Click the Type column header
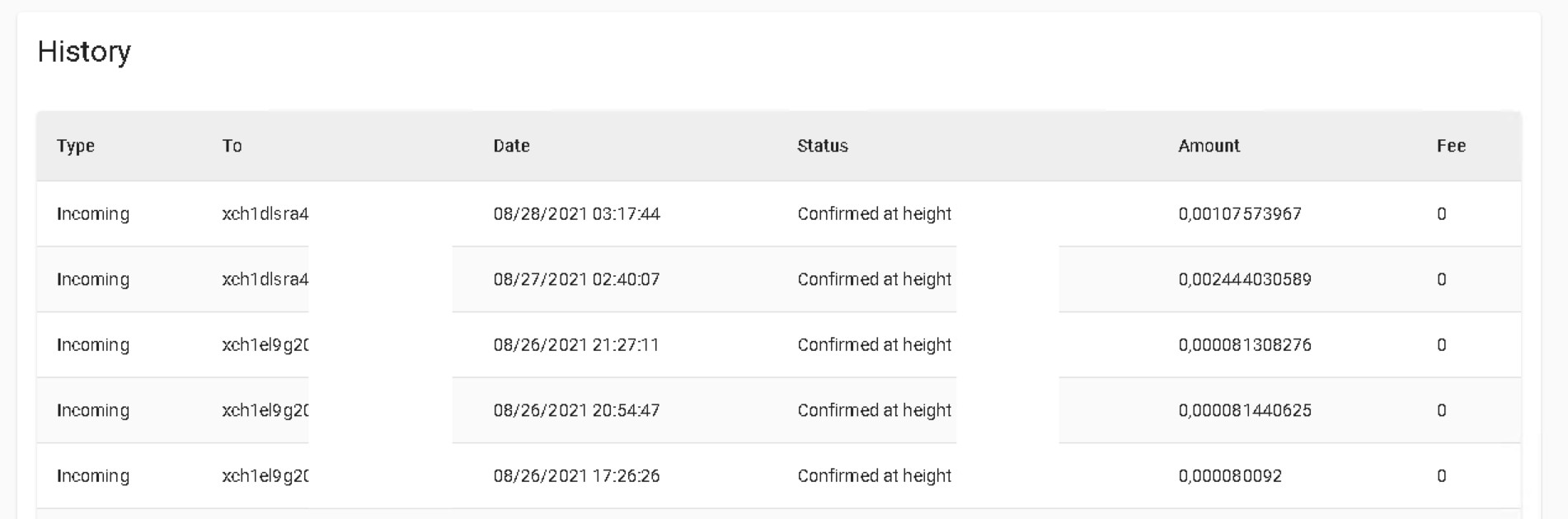 pyautogui.click(x=76, y=146)
